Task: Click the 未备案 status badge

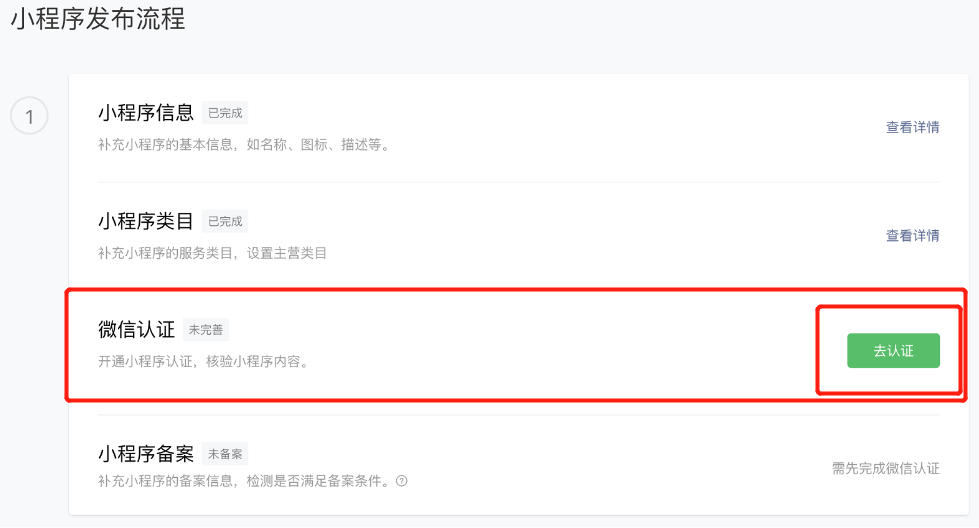Action: pos(225,454)
